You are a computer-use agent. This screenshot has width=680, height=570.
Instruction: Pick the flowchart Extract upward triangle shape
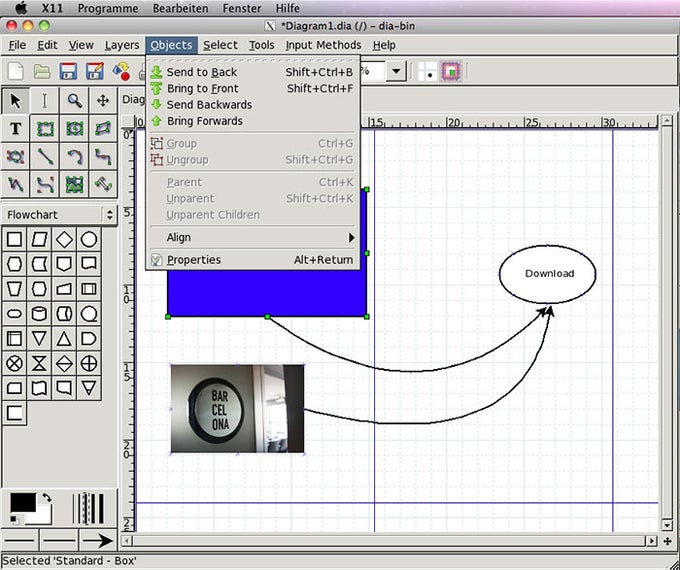click(x=64, y=339)
